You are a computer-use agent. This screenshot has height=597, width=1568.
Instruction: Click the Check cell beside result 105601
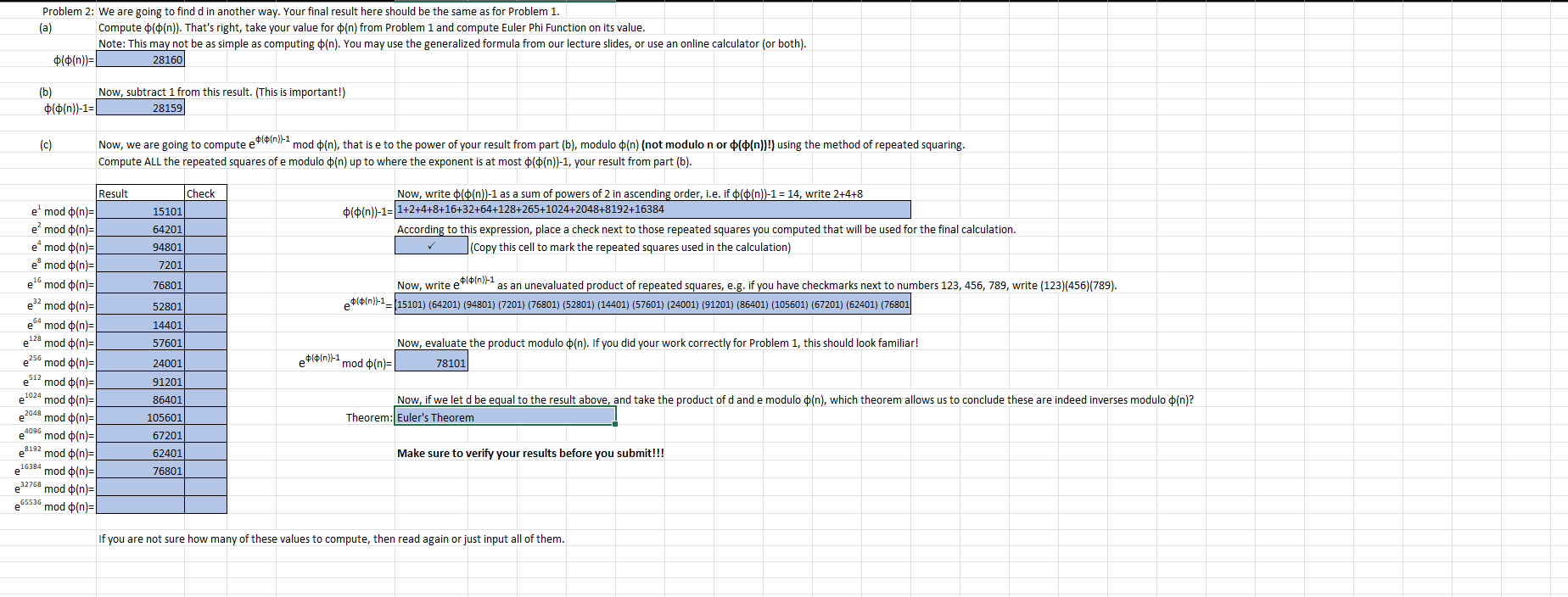click(x=205, y=417)
